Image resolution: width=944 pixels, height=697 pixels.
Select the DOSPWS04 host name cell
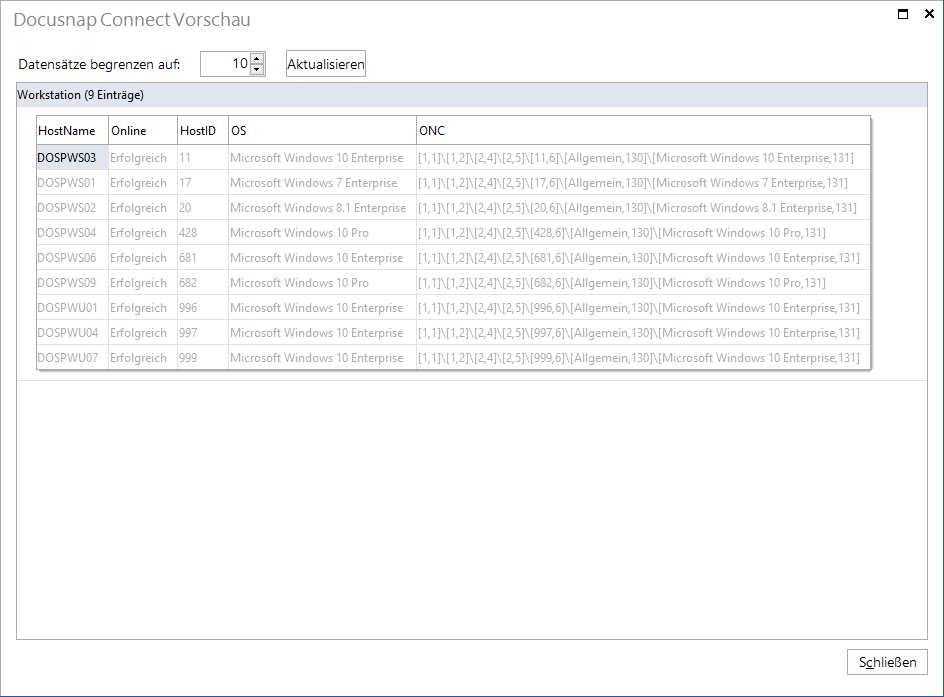pos(72,232)
